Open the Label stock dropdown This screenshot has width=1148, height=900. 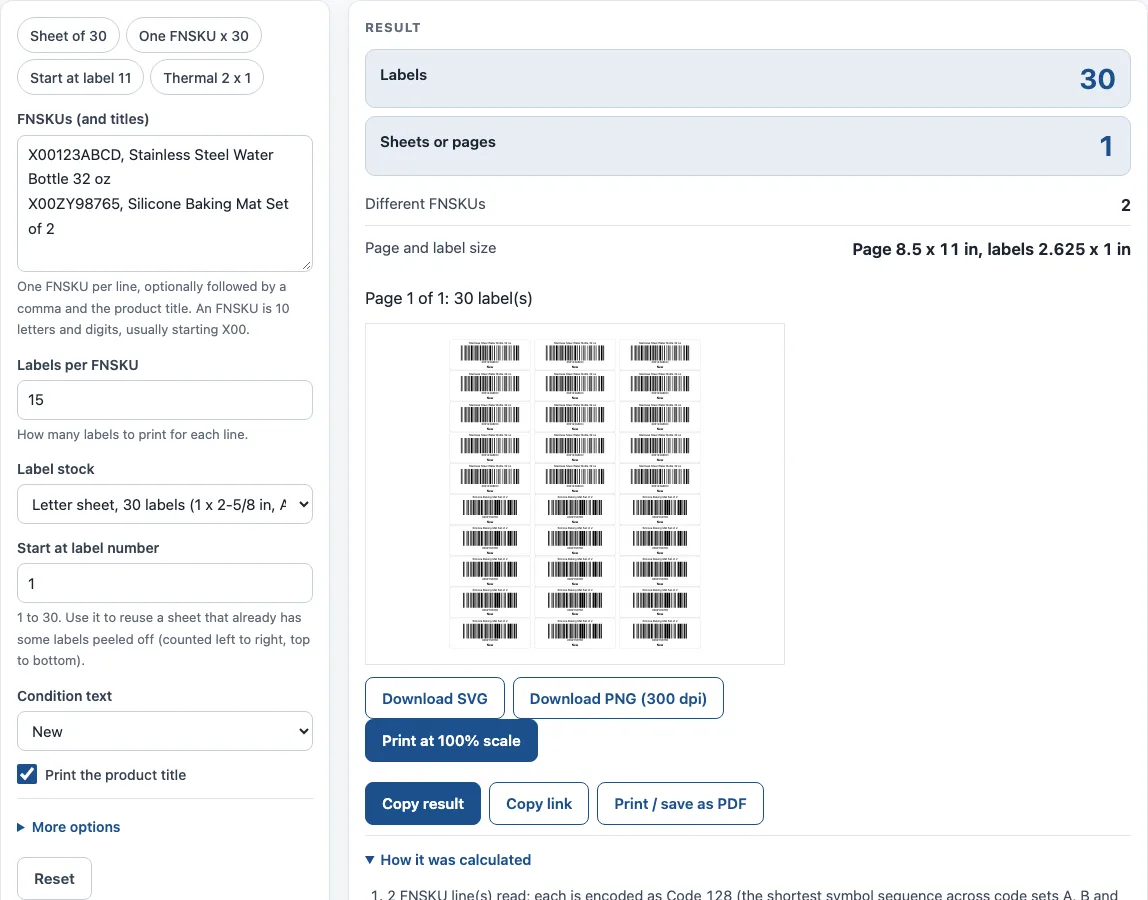(165, 505)
